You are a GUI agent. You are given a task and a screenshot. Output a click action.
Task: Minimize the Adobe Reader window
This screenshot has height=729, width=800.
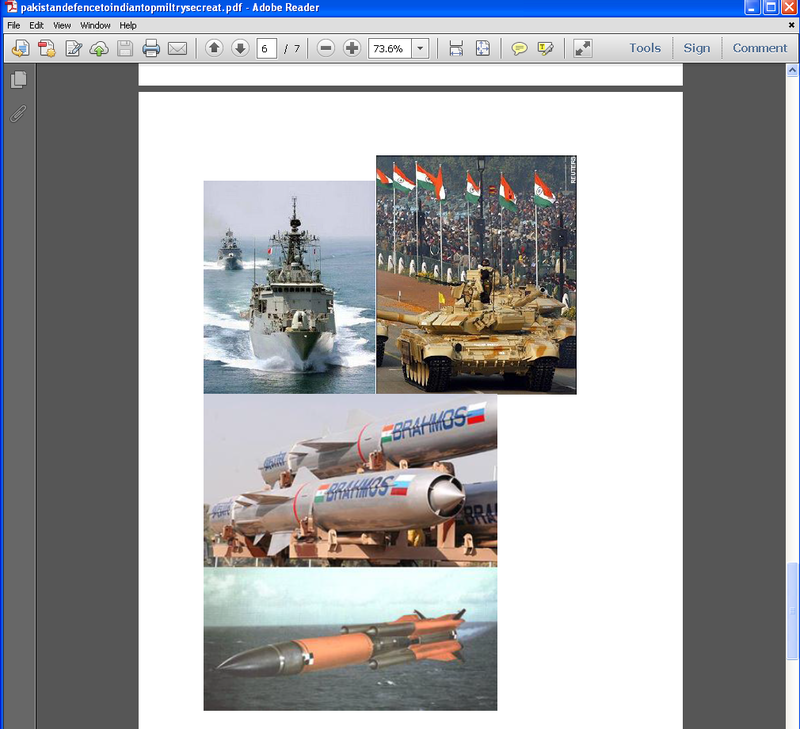pyautogui.click(x=752, y=7)
